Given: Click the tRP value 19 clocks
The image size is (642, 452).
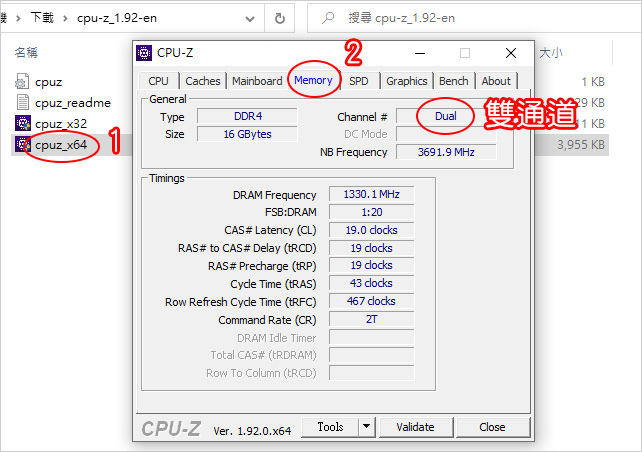Looking at the screenshot, I should click(371, 265).
